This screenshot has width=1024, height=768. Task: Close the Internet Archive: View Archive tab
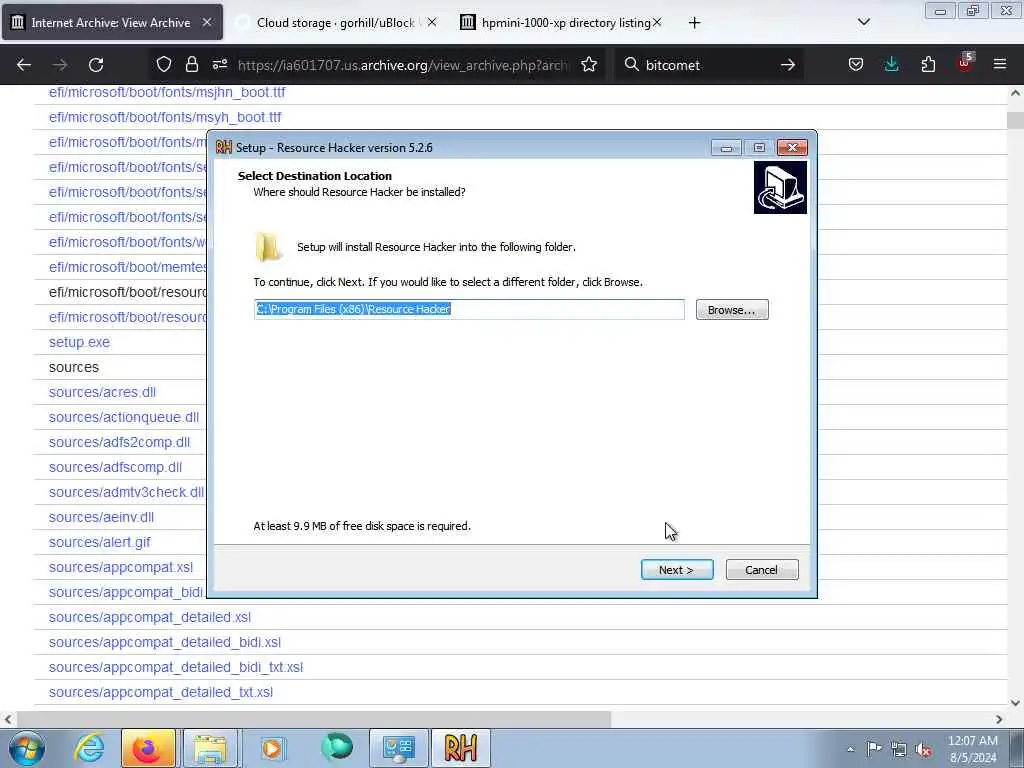coord(206,22)
